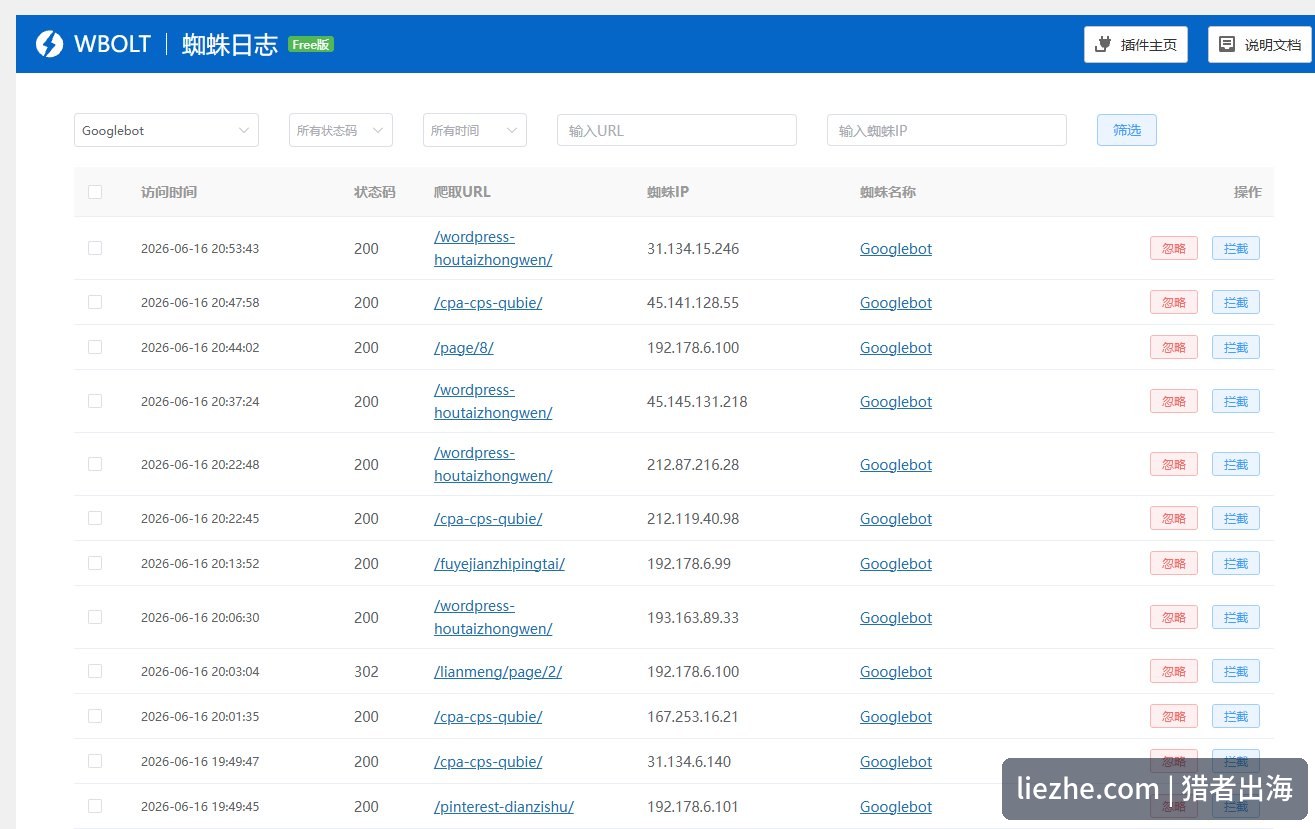The image size is (1315, 829).
Task: Focus the 输入URL input field
Action: coord(677,130)
